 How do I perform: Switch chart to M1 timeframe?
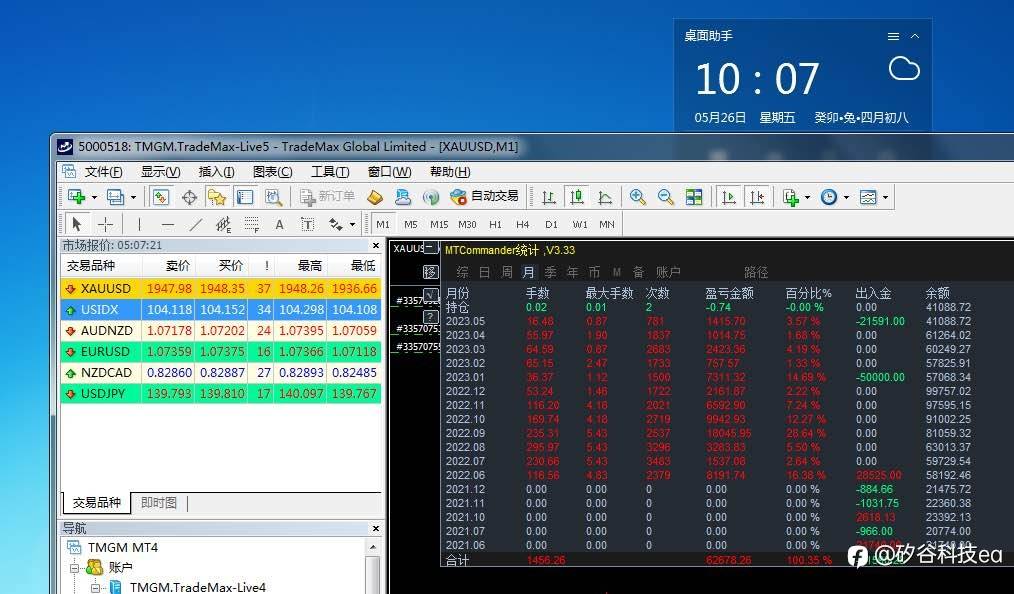[383, 224]
